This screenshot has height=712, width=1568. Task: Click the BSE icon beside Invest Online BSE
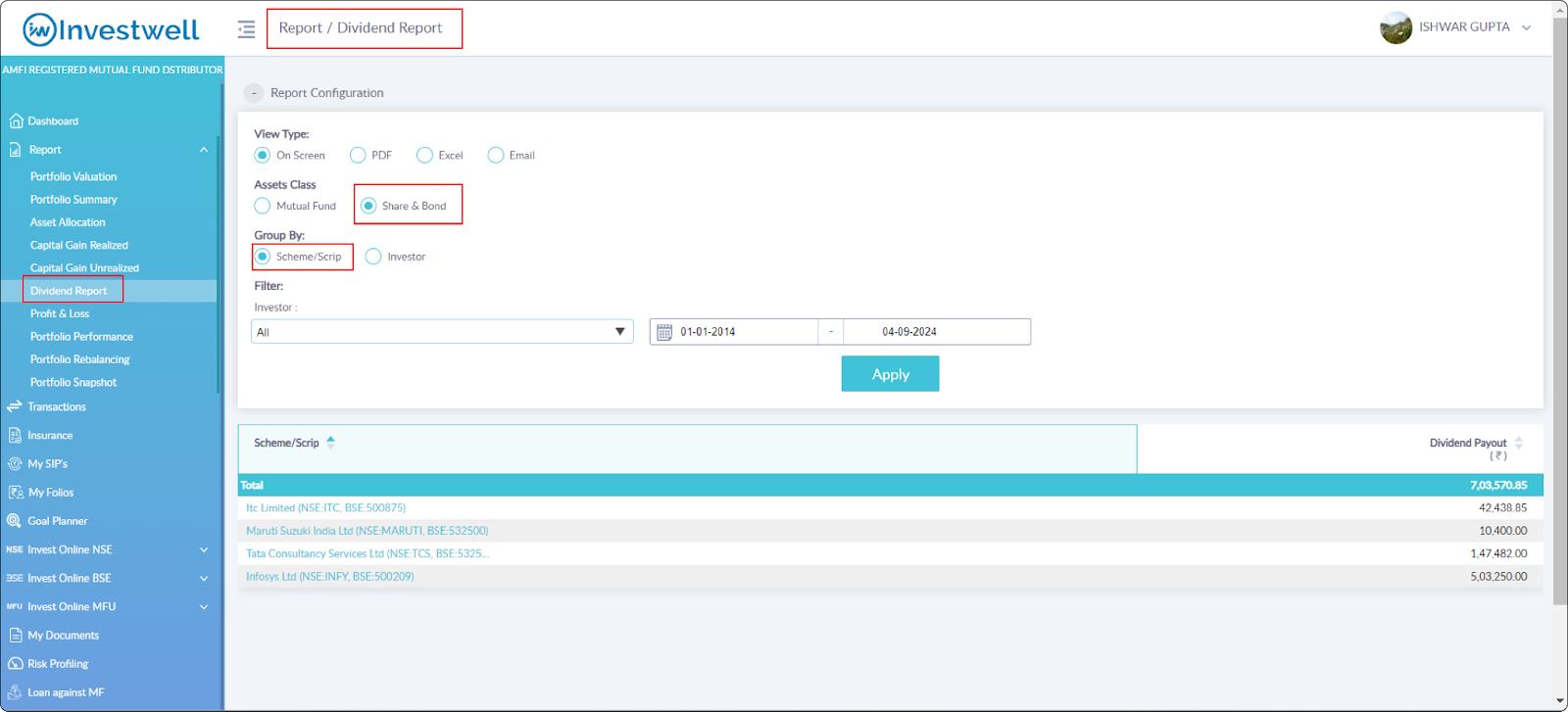click(x=15, y=578)
